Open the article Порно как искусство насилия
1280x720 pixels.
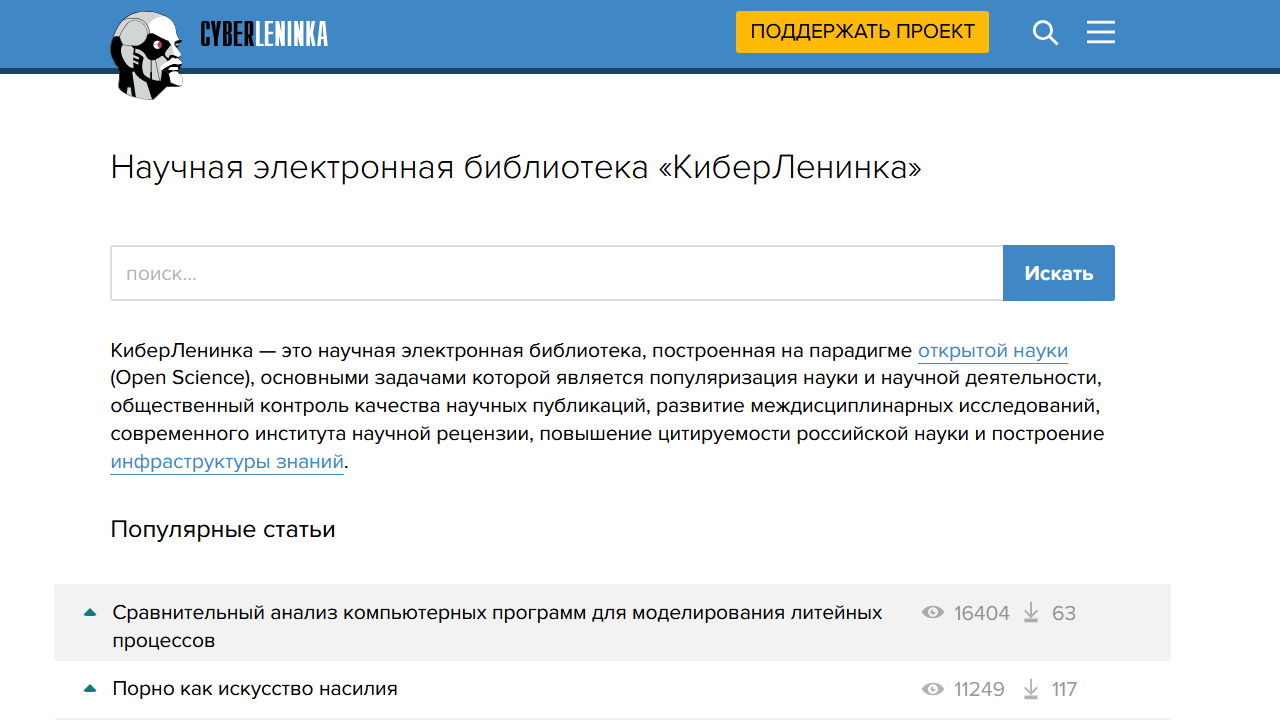[x=255, y=688]
